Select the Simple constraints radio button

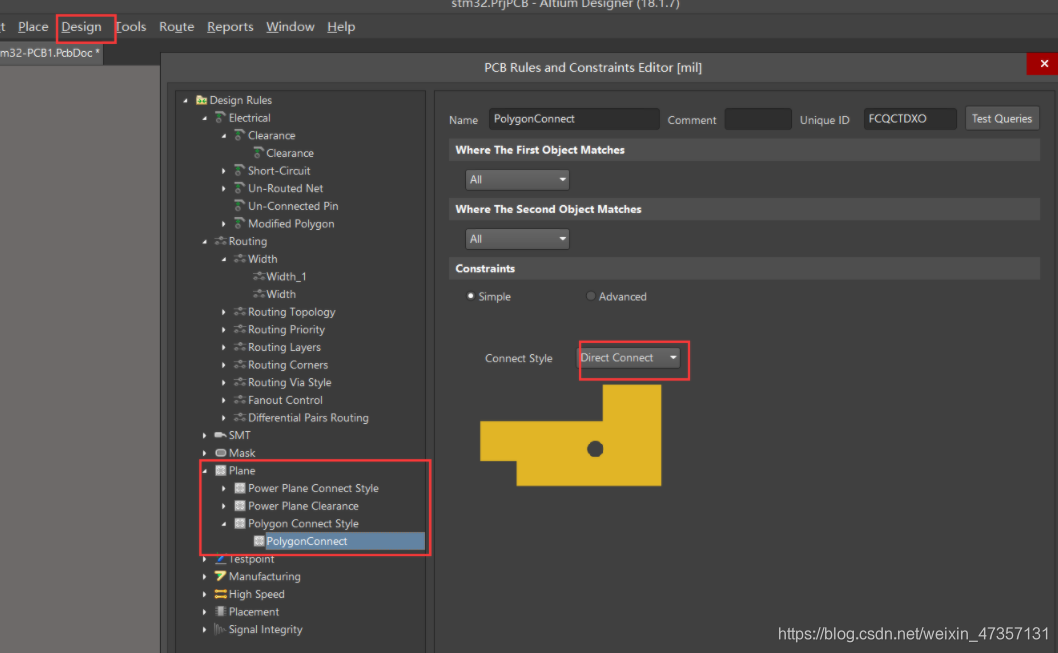point(470,296)
